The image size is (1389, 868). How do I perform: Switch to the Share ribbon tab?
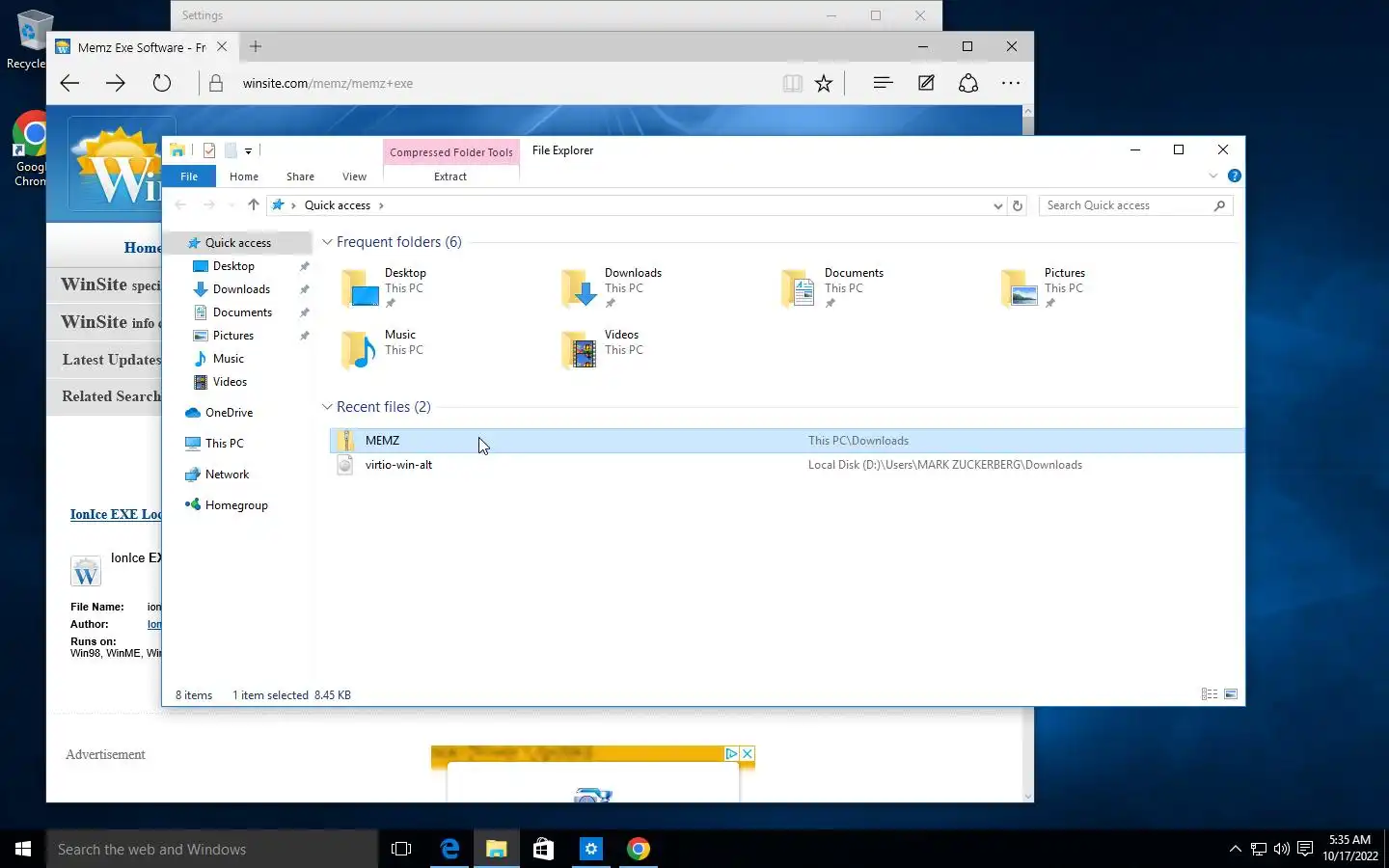click(x=300, y=176)
